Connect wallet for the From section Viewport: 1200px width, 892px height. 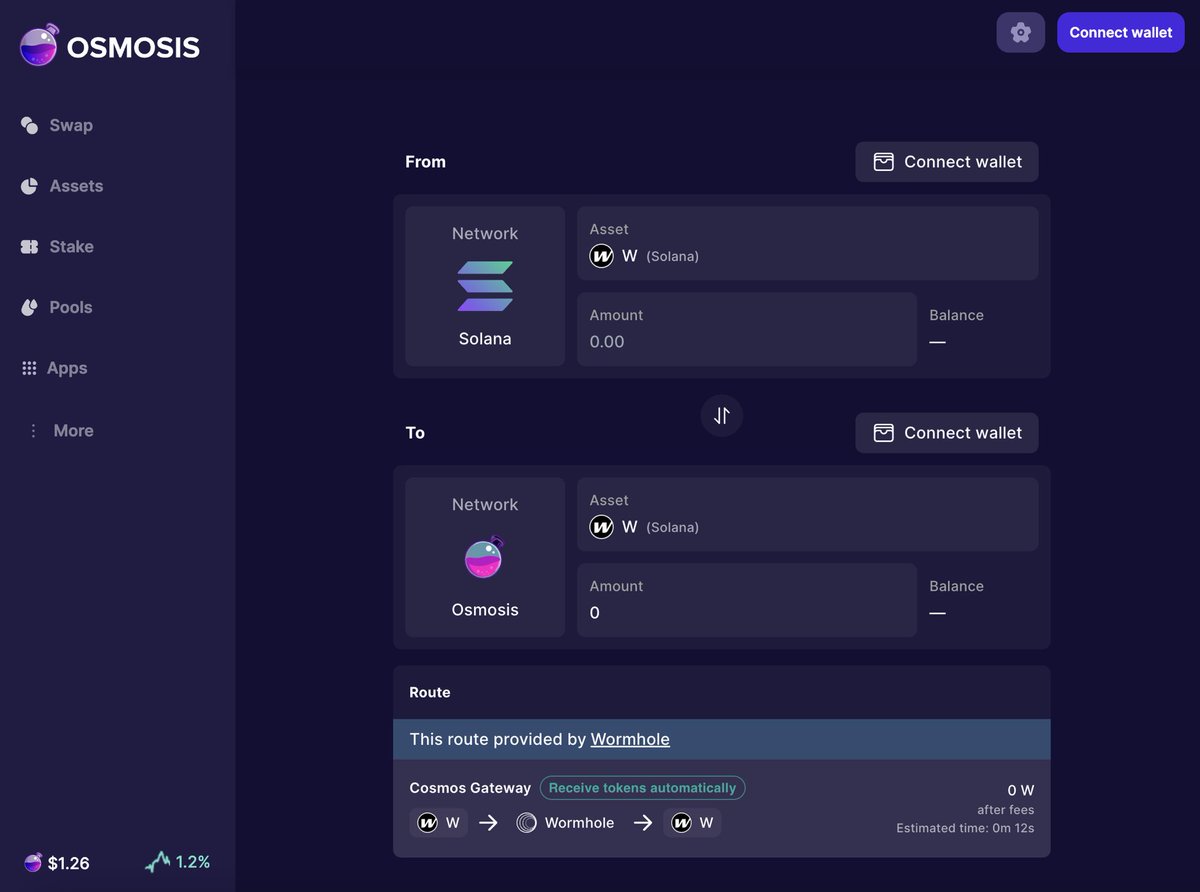pyautogui.click(x=947, y=162)
